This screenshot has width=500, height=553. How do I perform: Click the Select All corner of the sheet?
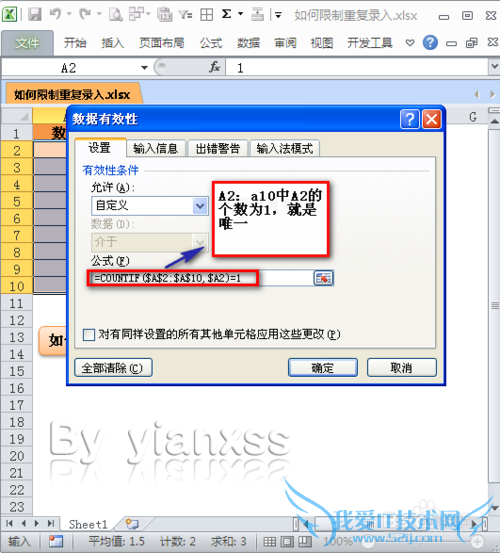click(17, 116)
